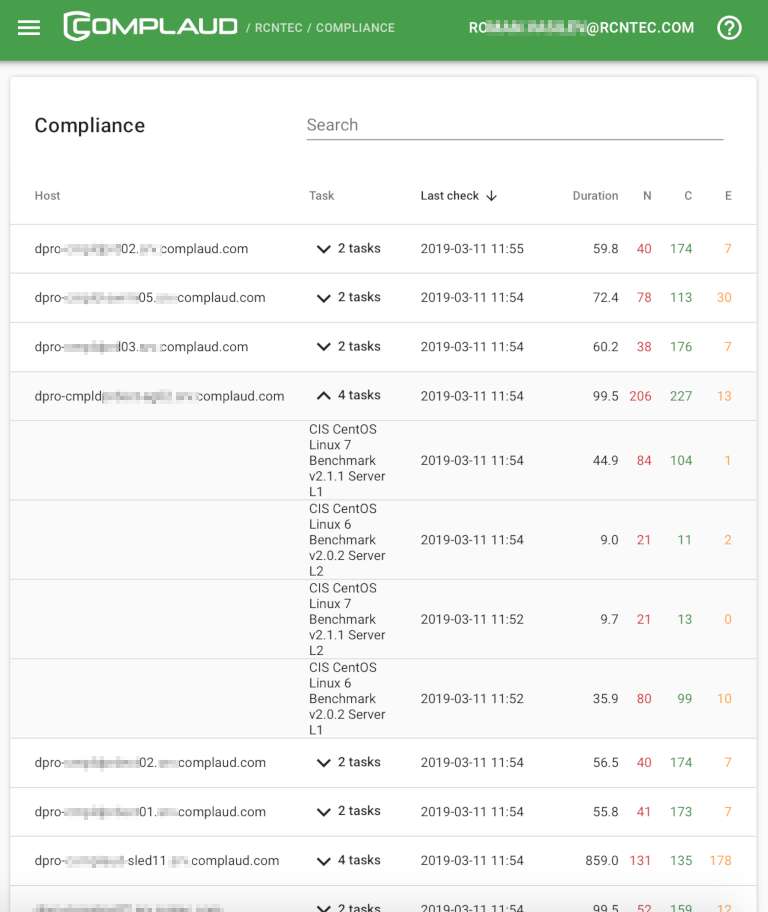Open the RCNTEC breadcrumb link
The height and width of the screenshot is (912, 768).
coord(277,28)
